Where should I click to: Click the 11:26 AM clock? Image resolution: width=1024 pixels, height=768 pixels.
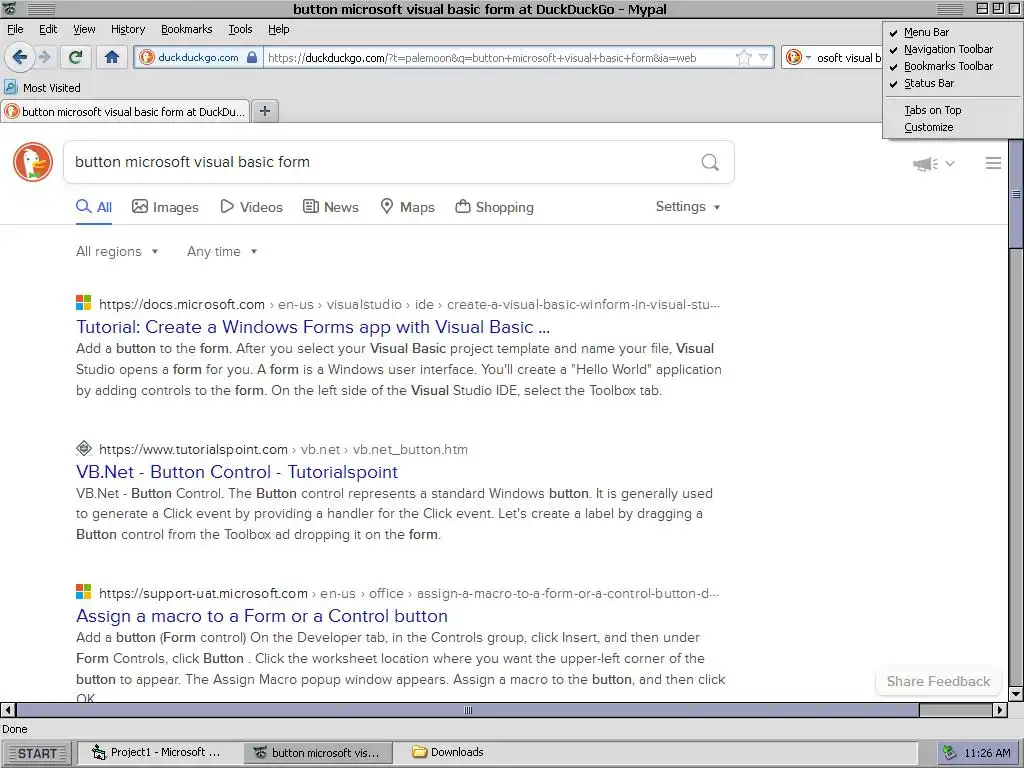click(x=987, y=753)
